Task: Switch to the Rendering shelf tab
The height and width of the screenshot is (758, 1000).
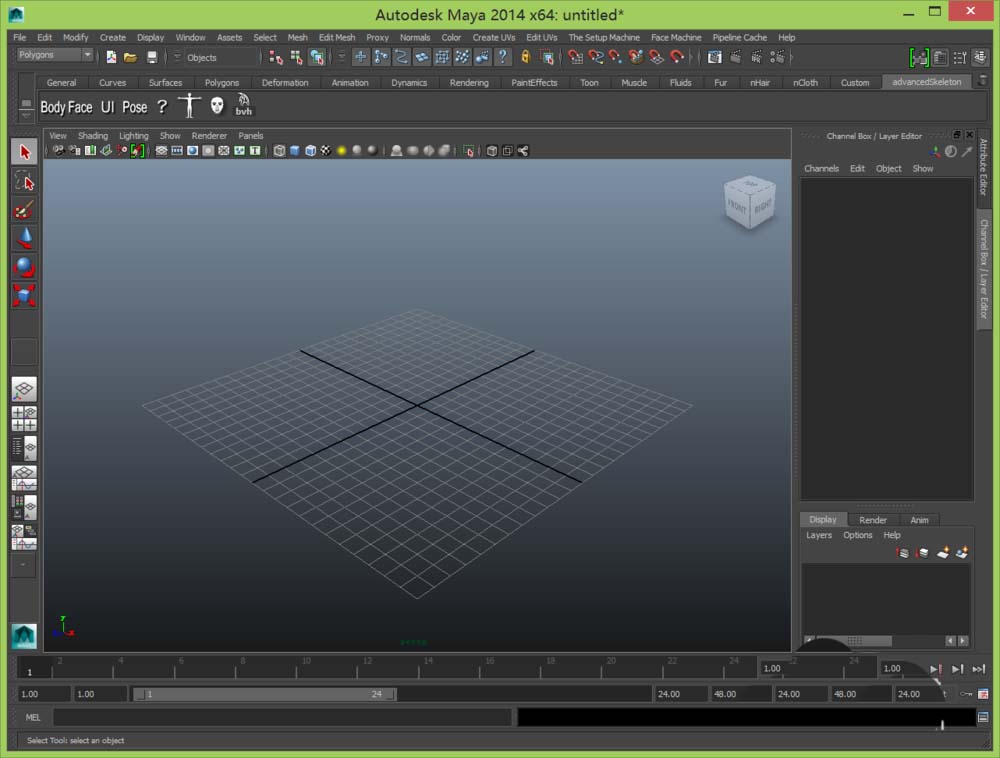Action: coord(469,83)
